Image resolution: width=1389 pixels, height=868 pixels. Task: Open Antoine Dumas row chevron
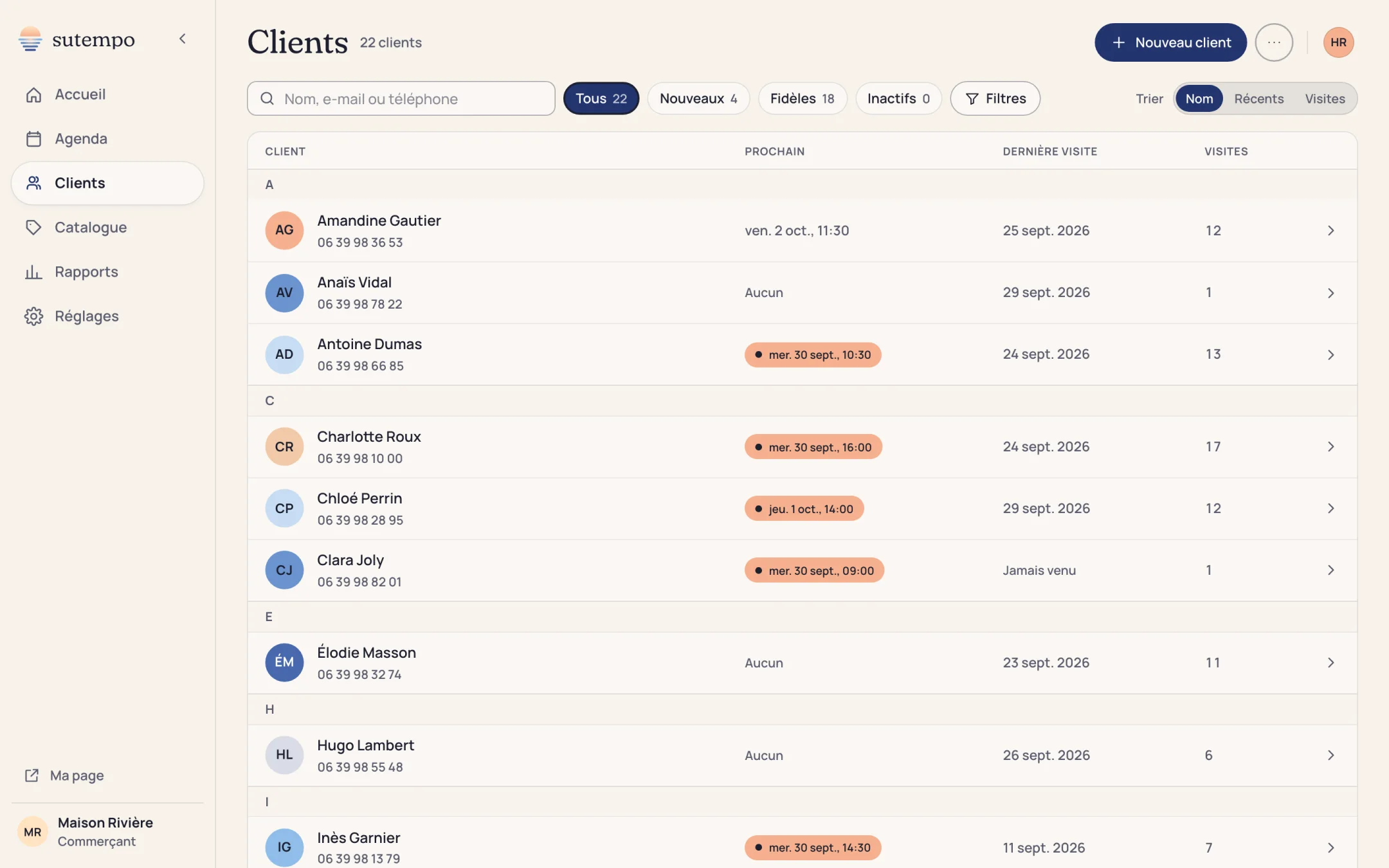click(1330, 354)
